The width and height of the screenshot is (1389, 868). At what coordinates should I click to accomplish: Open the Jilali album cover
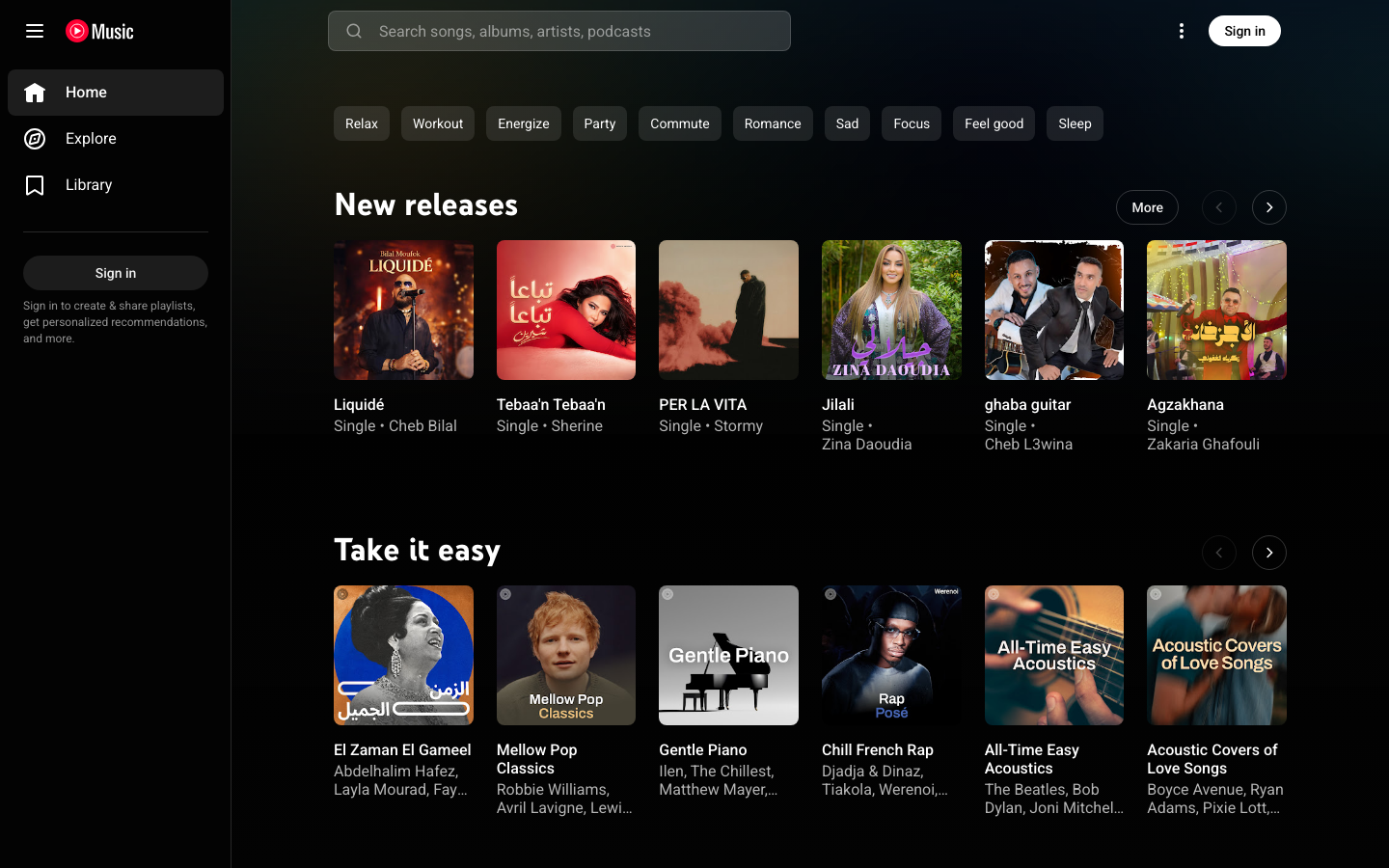[x=891, y=310]
